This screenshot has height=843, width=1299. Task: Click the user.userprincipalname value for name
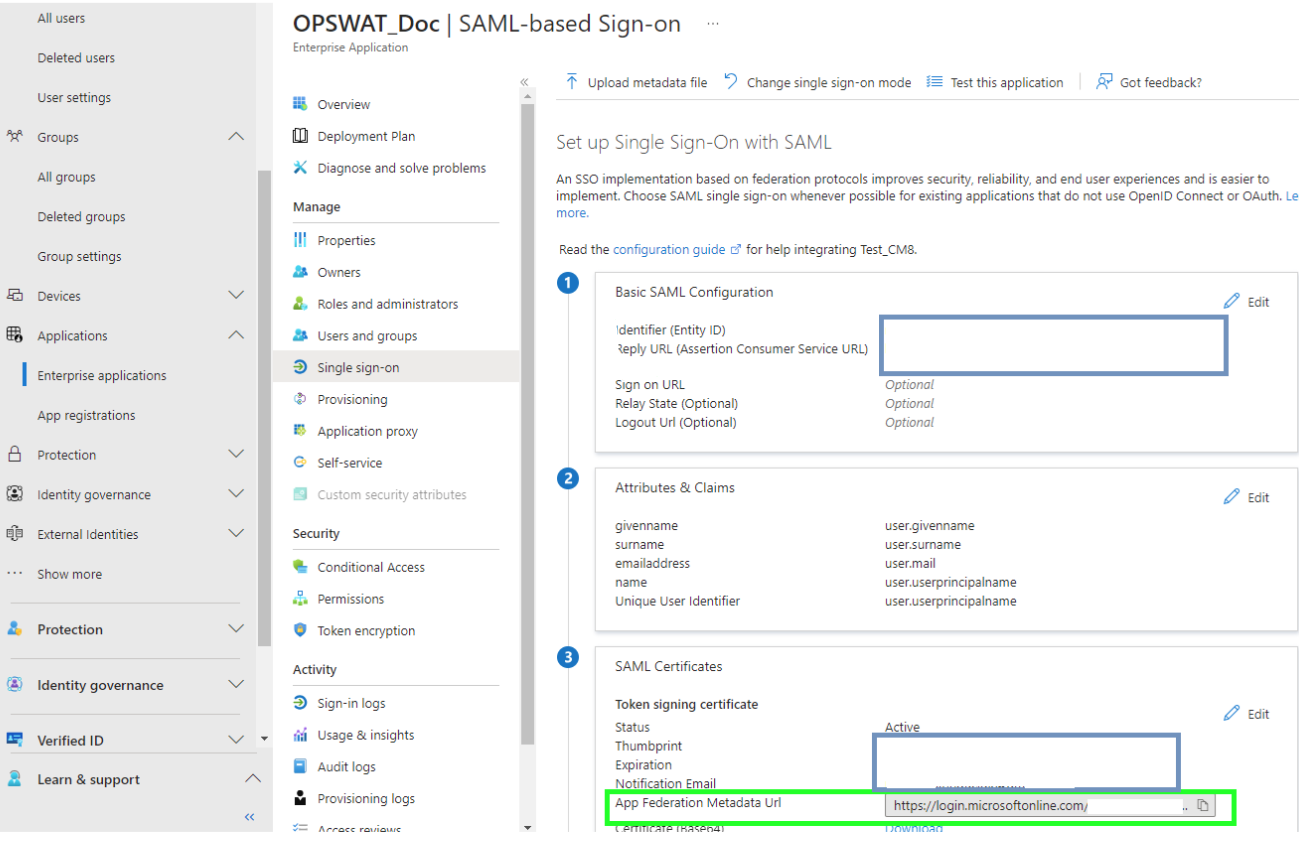point(951,582)
